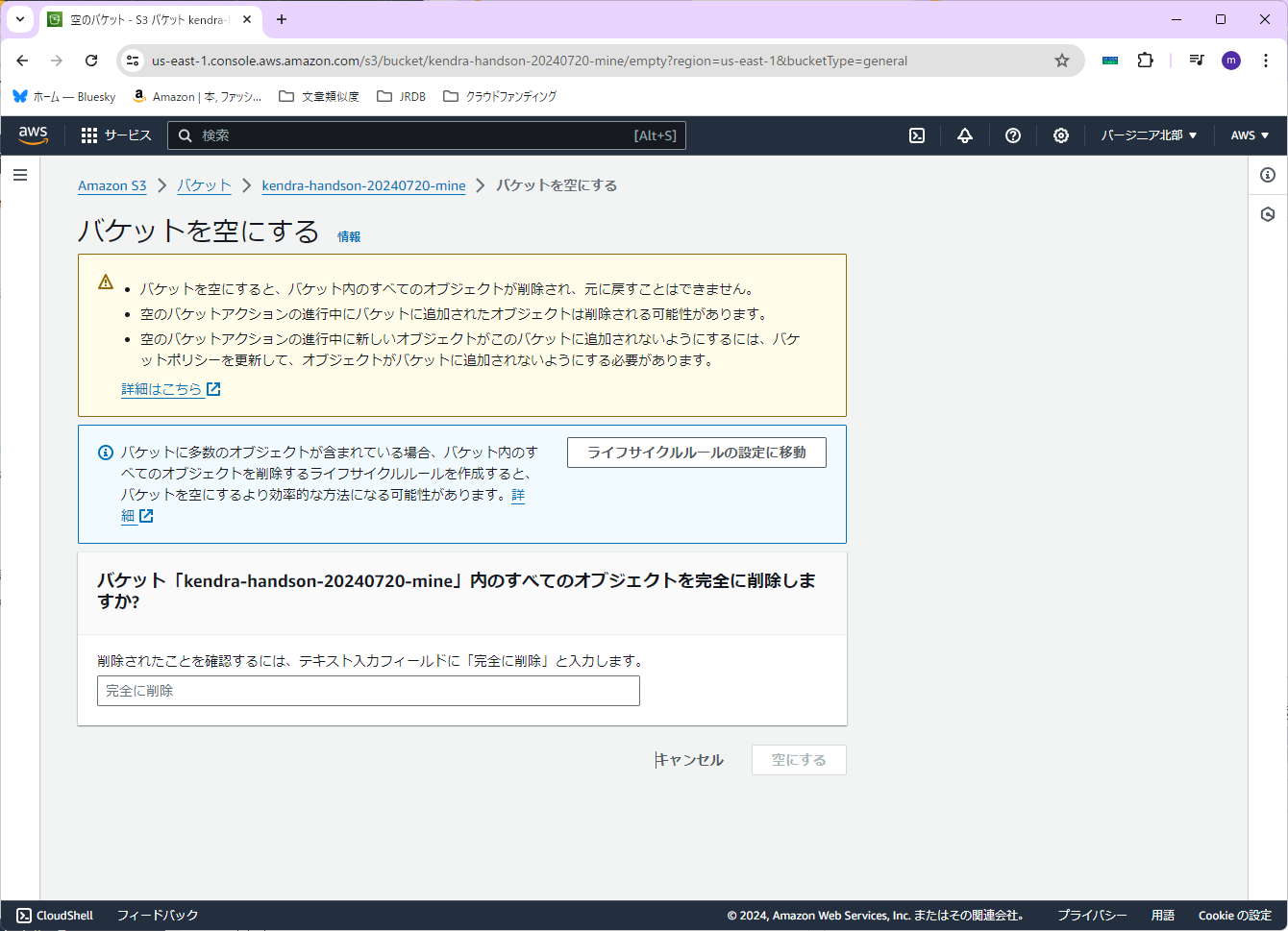
Task: Bookmark this page with the star icon
Action: pos(1062,61)
